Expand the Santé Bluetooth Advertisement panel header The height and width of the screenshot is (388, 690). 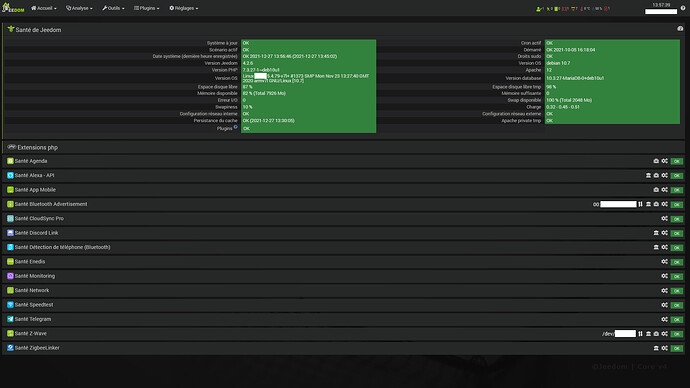point(343,204)
